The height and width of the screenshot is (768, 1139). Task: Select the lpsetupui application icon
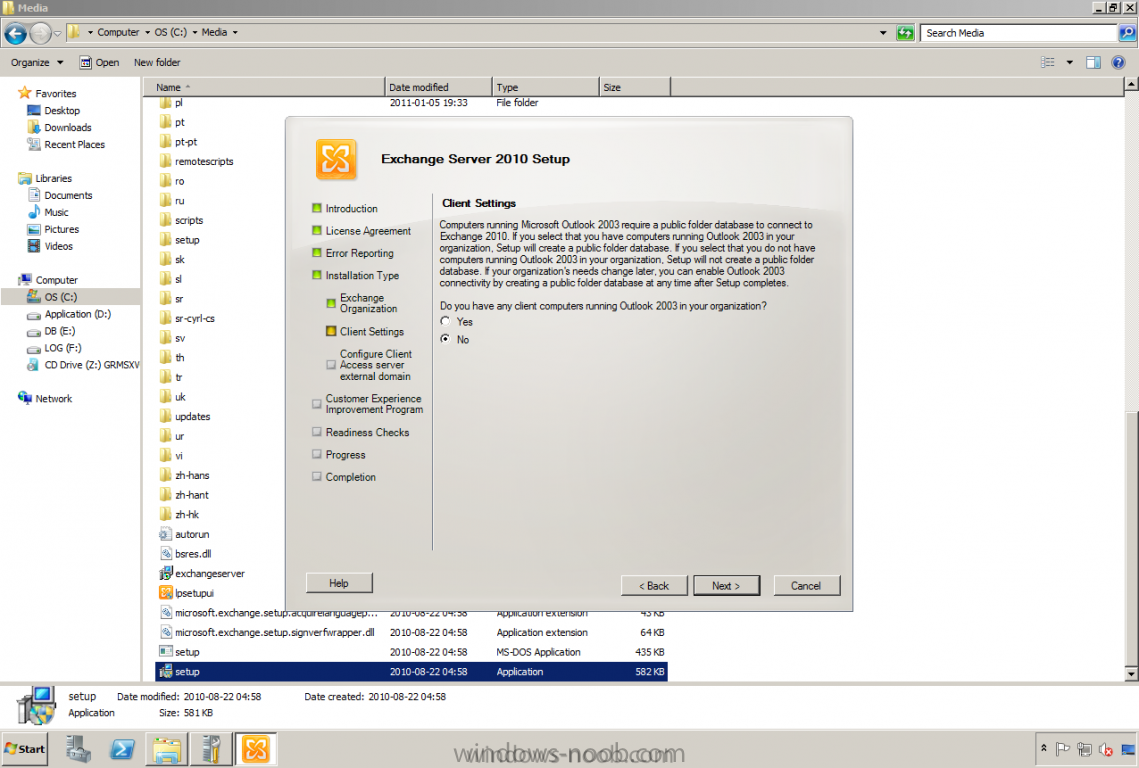pyautogui.click(x=166, y=592)
